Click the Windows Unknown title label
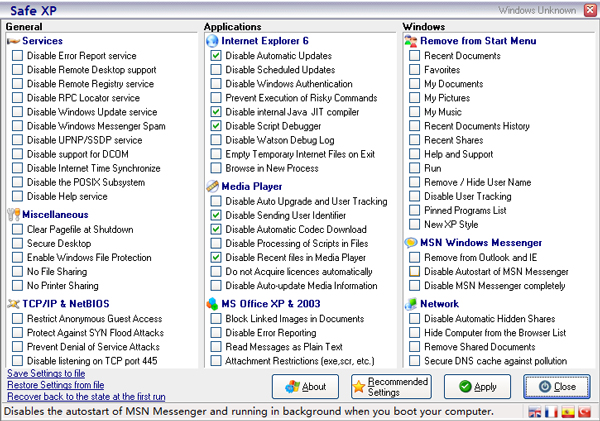Screen dimensions: 600x421 tap(537, 11)
